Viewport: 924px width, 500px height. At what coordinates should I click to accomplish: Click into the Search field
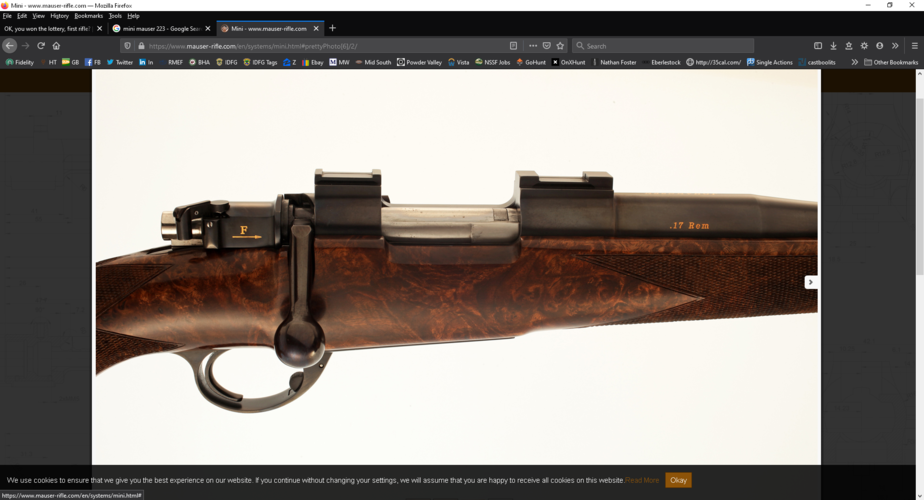pyautogui.click(x=662, y=46)
